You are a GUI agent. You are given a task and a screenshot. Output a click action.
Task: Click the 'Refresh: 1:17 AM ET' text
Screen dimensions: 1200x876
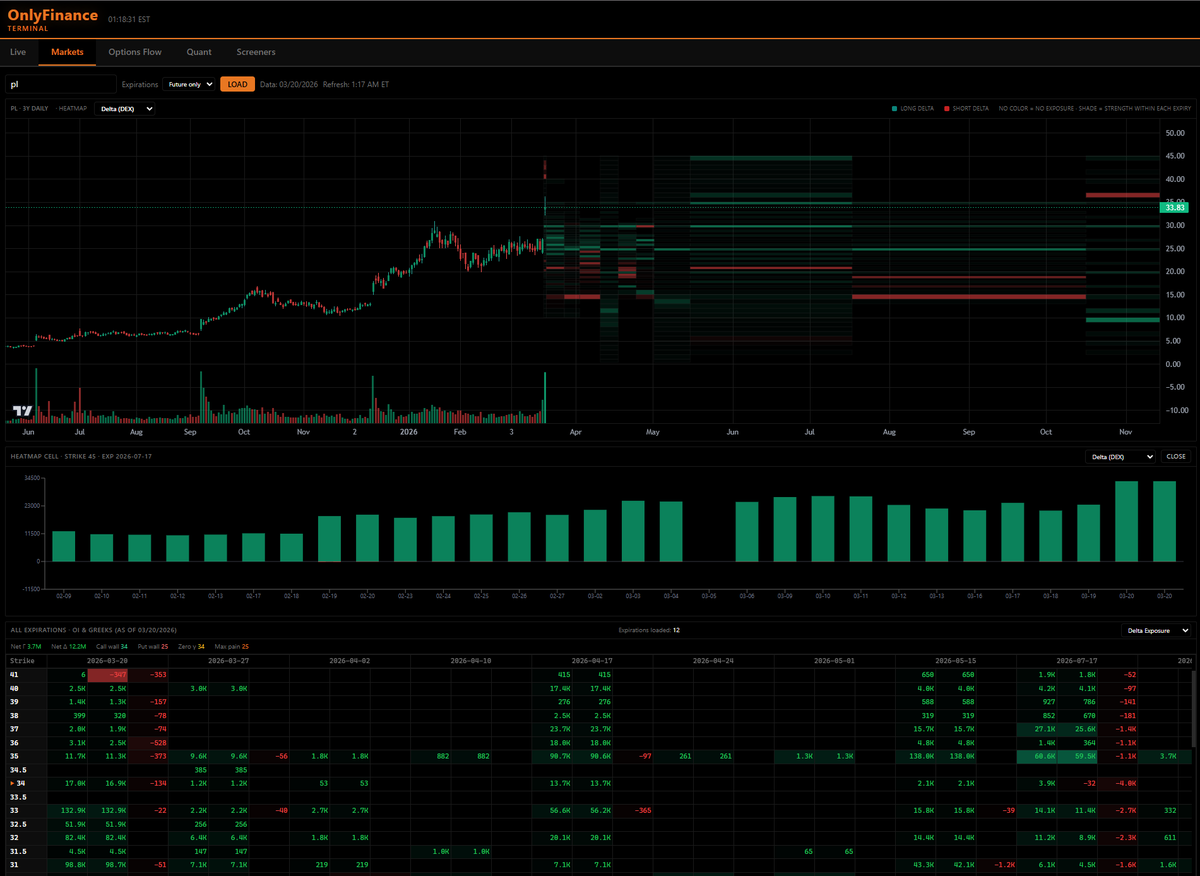pos(357,84)
